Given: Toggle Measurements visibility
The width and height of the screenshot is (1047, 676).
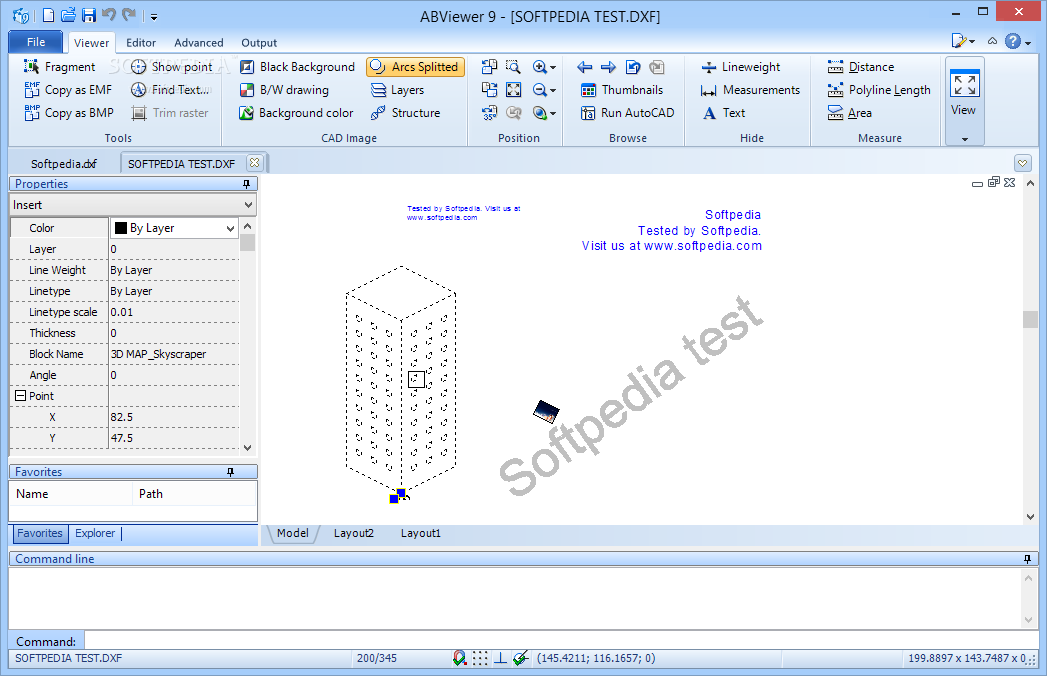Looking at the screenshot, I should click(750, 90).
